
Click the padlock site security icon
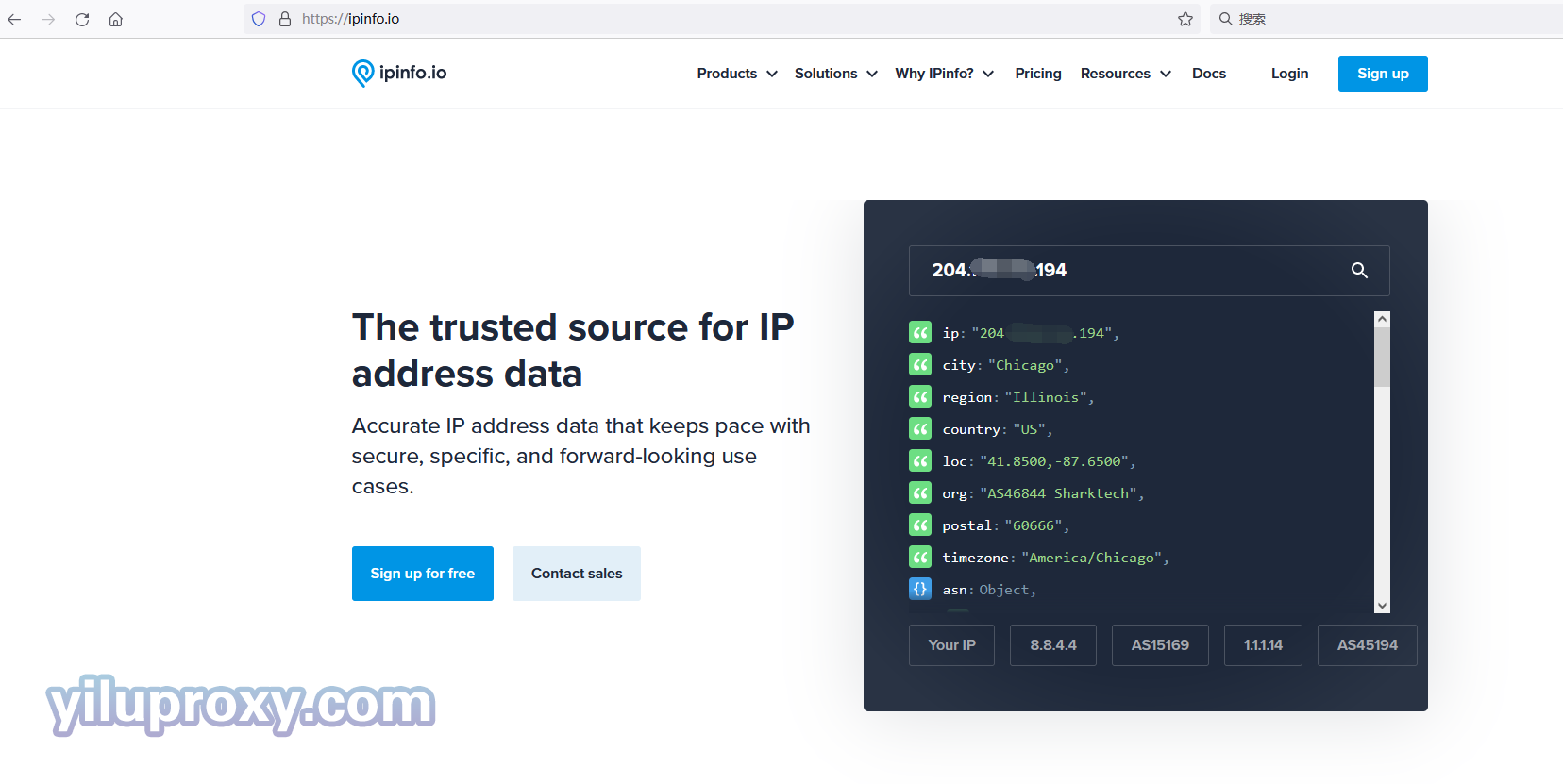[285, 19]
